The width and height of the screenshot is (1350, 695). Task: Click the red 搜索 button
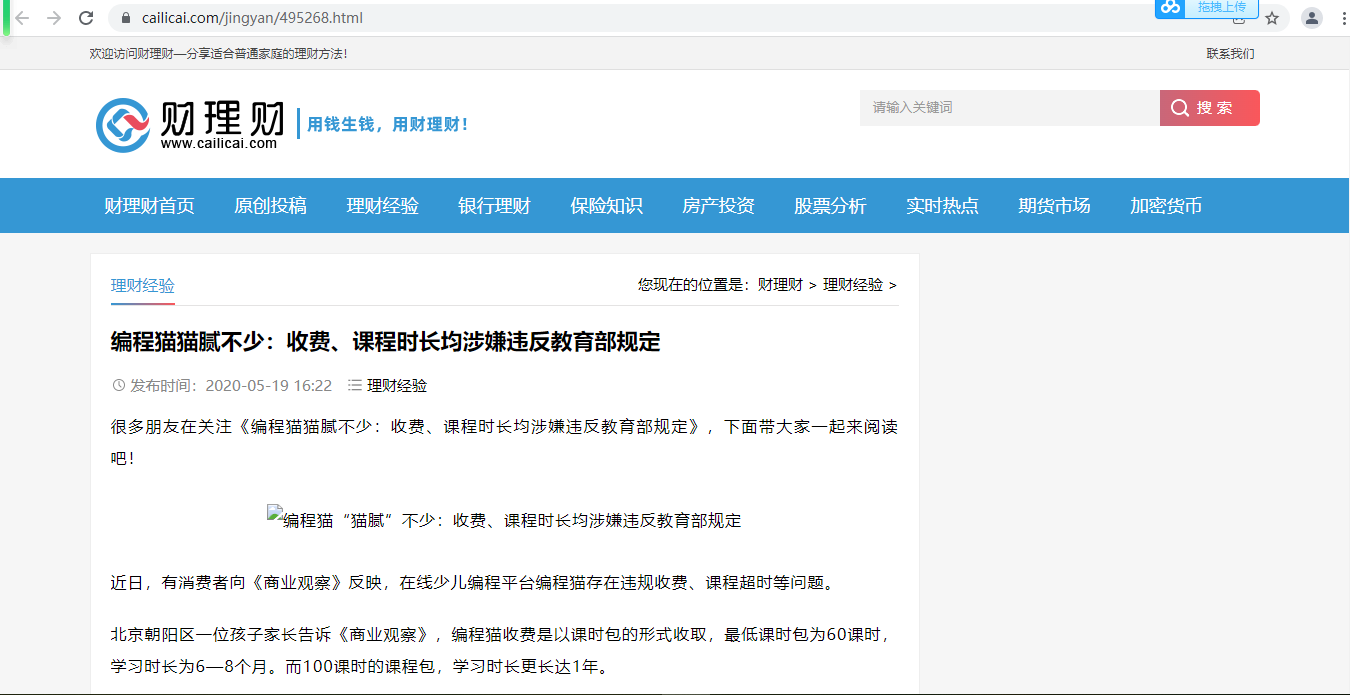[x=1210, y=108]
